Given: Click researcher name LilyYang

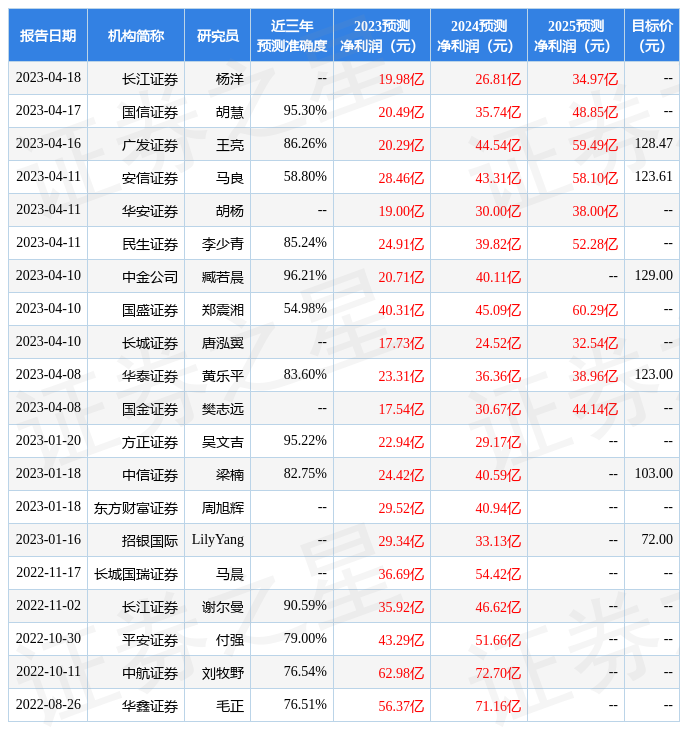Looking at the screenshot, I should (x=218, y=540).
